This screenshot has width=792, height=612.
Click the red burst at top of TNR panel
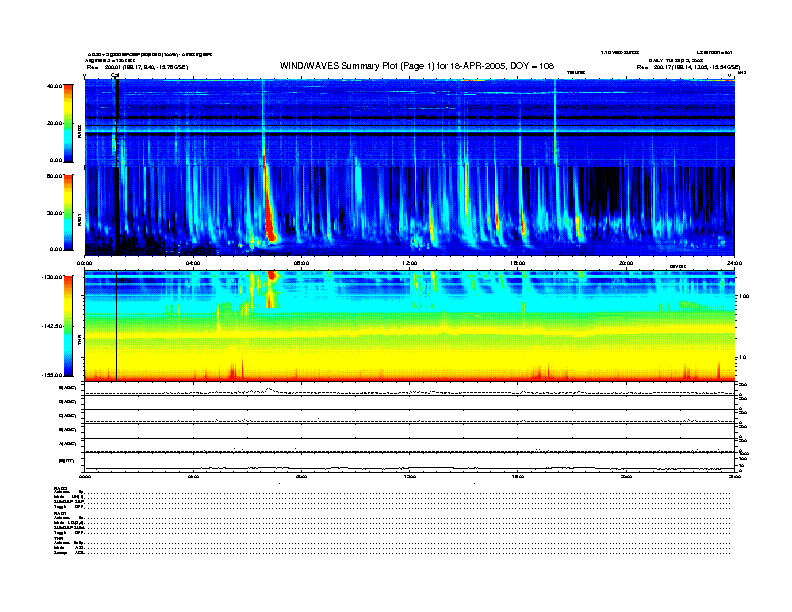(x=272, y=276)
